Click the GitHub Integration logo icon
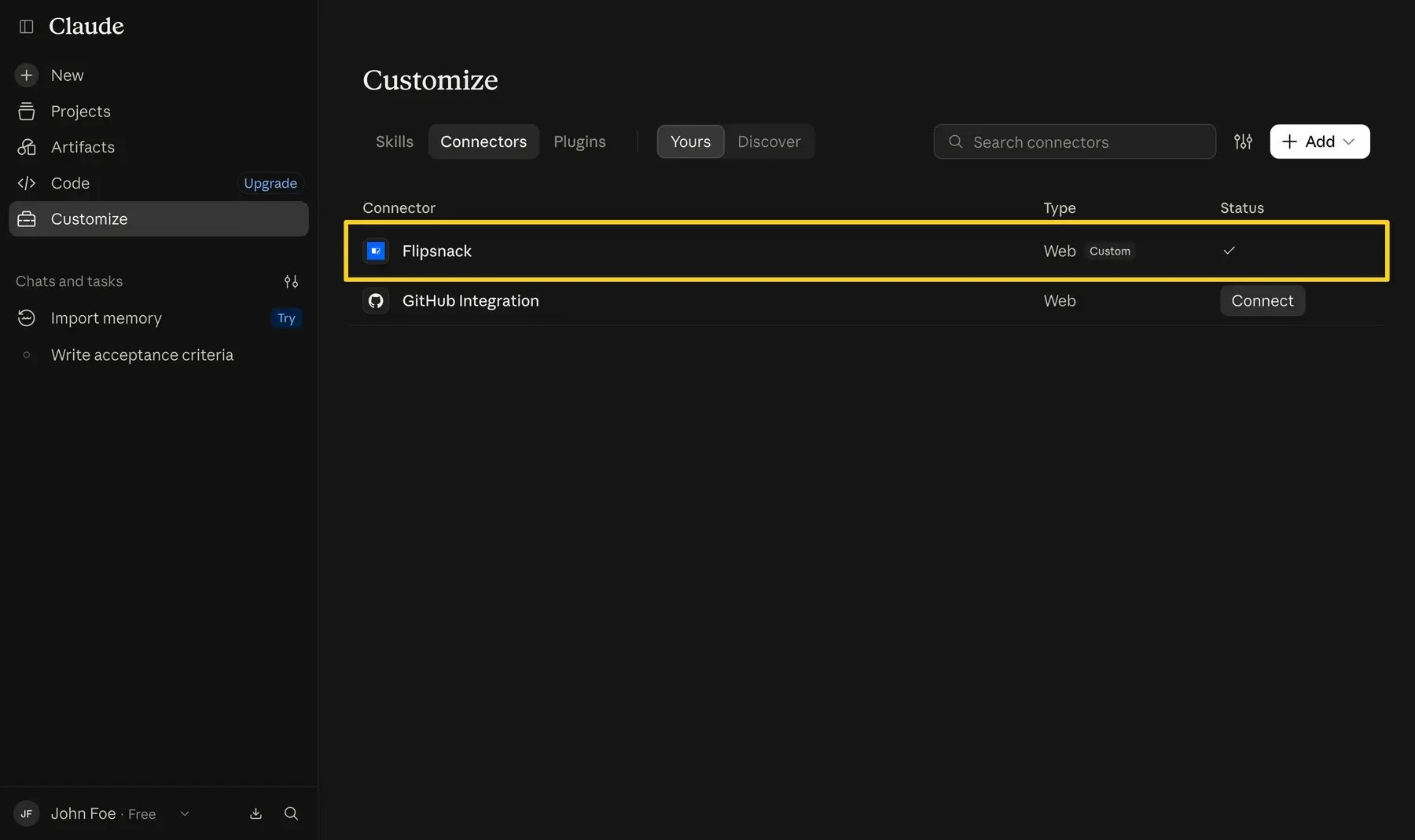 click(376, 300)
